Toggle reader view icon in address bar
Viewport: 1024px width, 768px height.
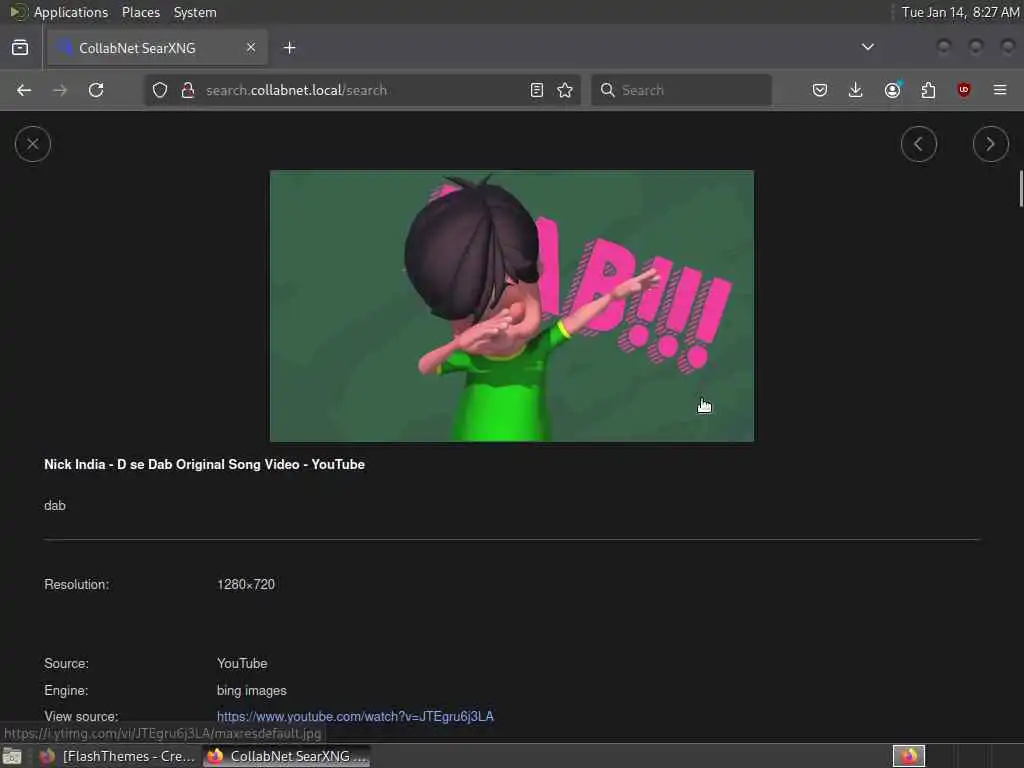[537, 90]
